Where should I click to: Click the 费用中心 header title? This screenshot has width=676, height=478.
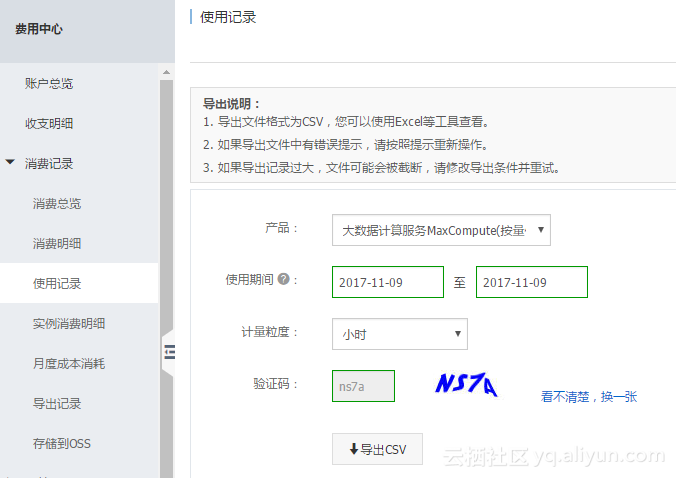click(39, 29)
